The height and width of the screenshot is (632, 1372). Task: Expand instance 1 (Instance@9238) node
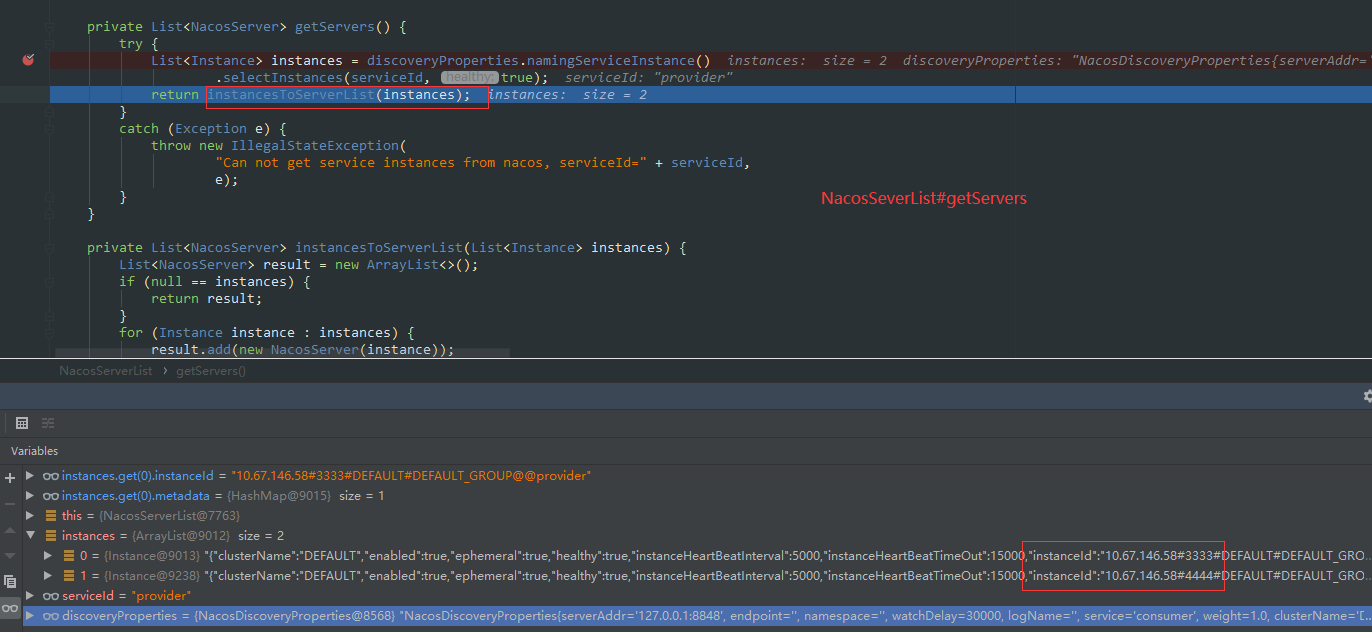tap(48, 575)
